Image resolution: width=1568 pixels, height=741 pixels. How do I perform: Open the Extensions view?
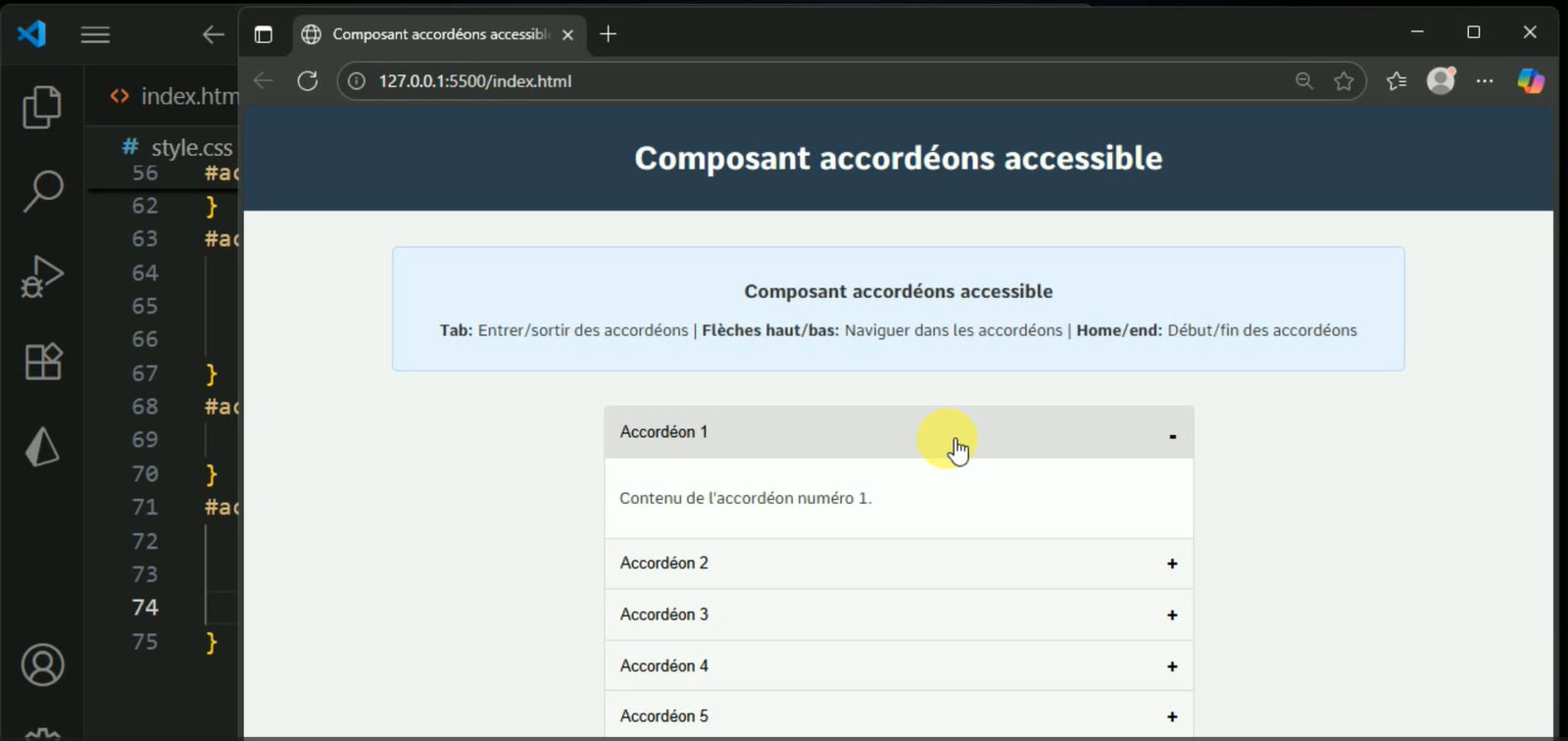pyautogui.click(x=42, y=362)
